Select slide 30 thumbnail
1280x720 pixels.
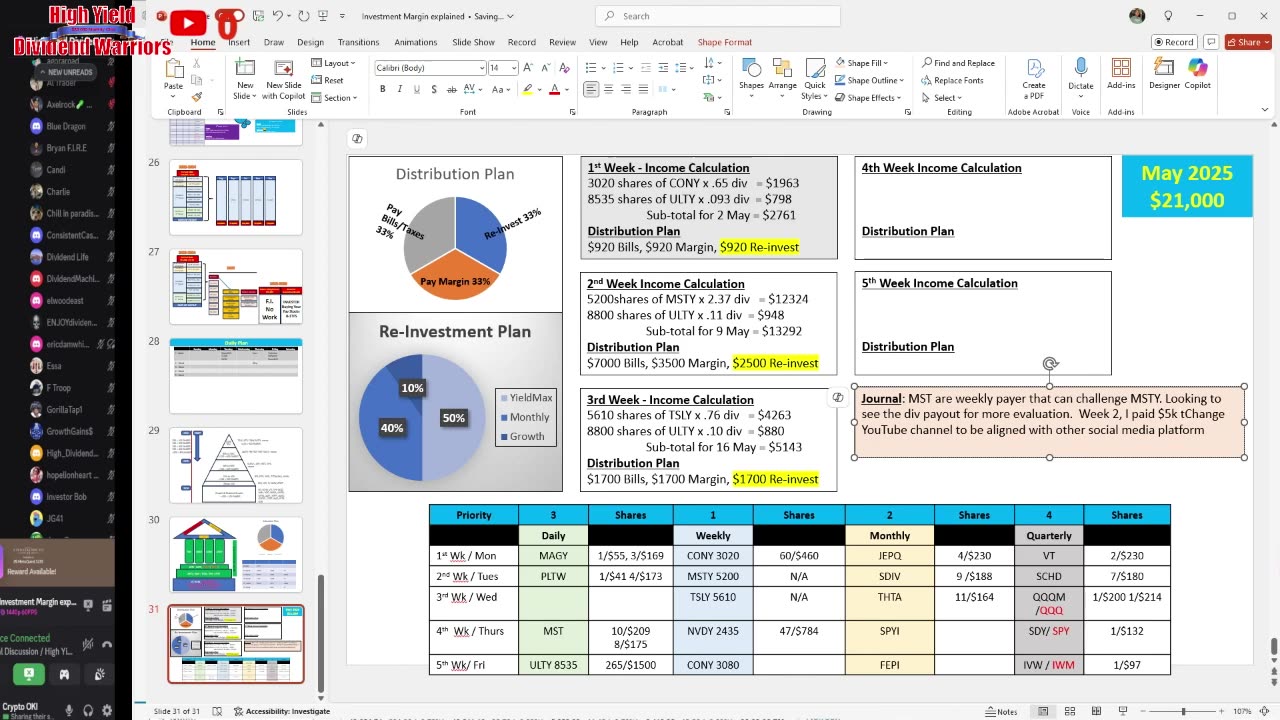tap(236, 554)
